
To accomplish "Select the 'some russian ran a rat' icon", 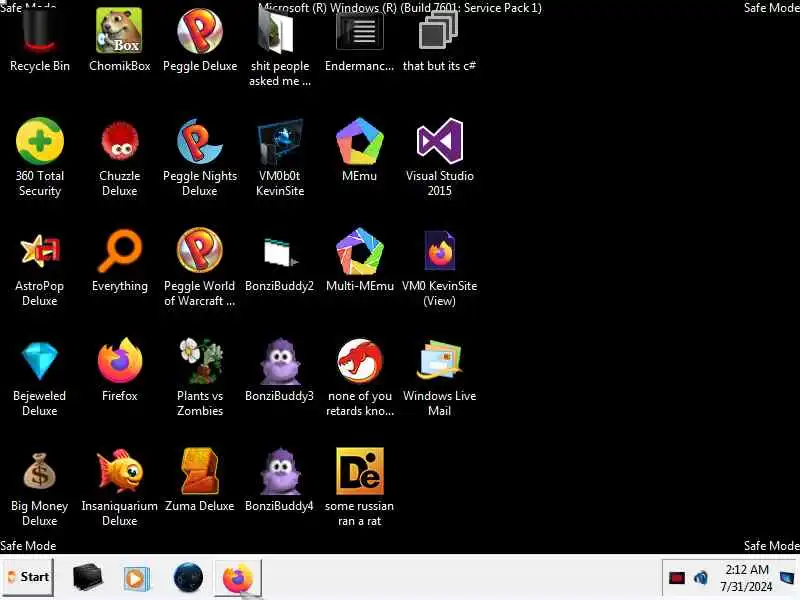I will (x=360, y=470).
